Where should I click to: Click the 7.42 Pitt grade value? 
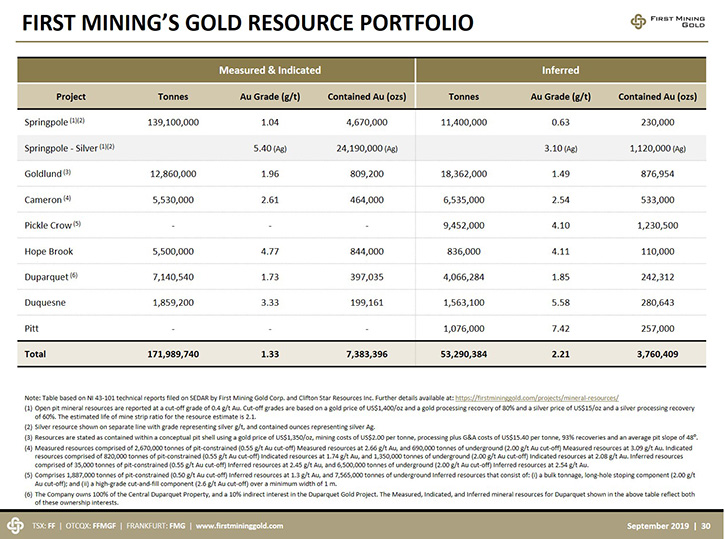[x=560, y=328]
